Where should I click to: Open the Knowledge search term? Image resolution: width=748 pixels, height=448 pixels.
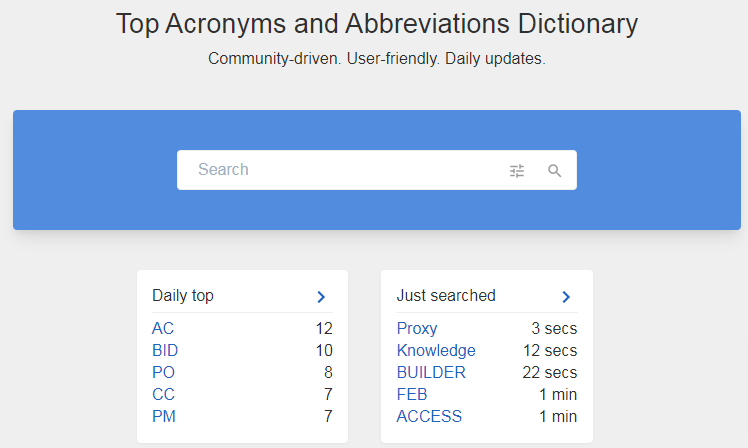tap(436, 350)
